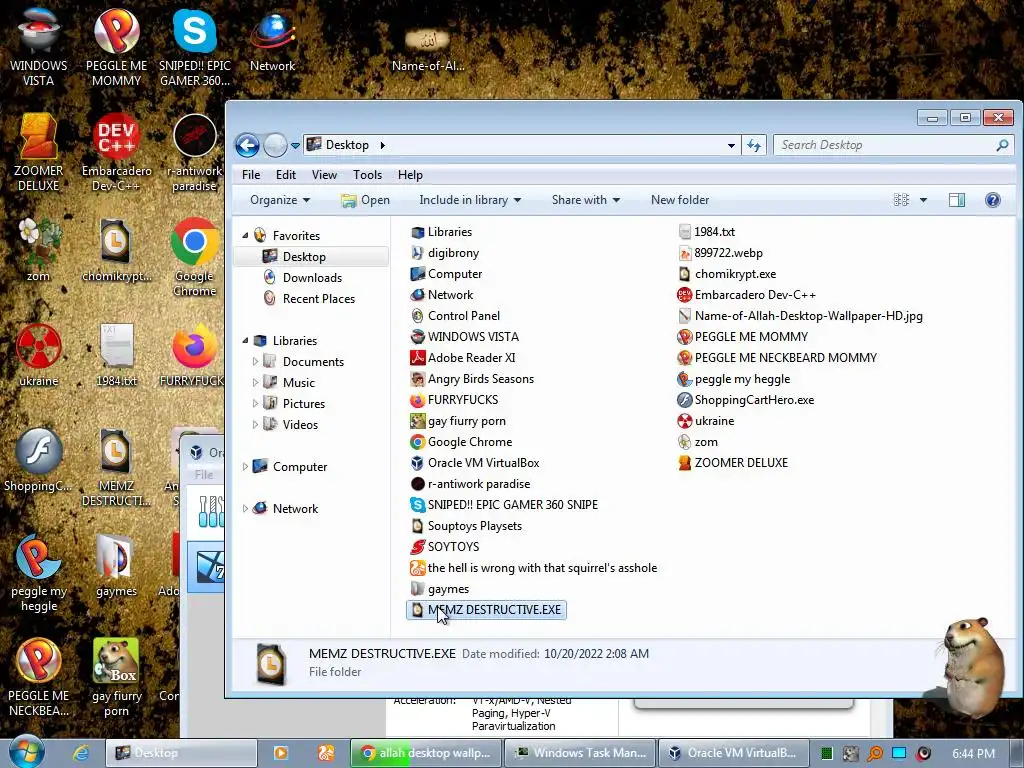Select the peggle my heggle desktop icon
Screen dimensions: 1024x768
click(39, 573)
